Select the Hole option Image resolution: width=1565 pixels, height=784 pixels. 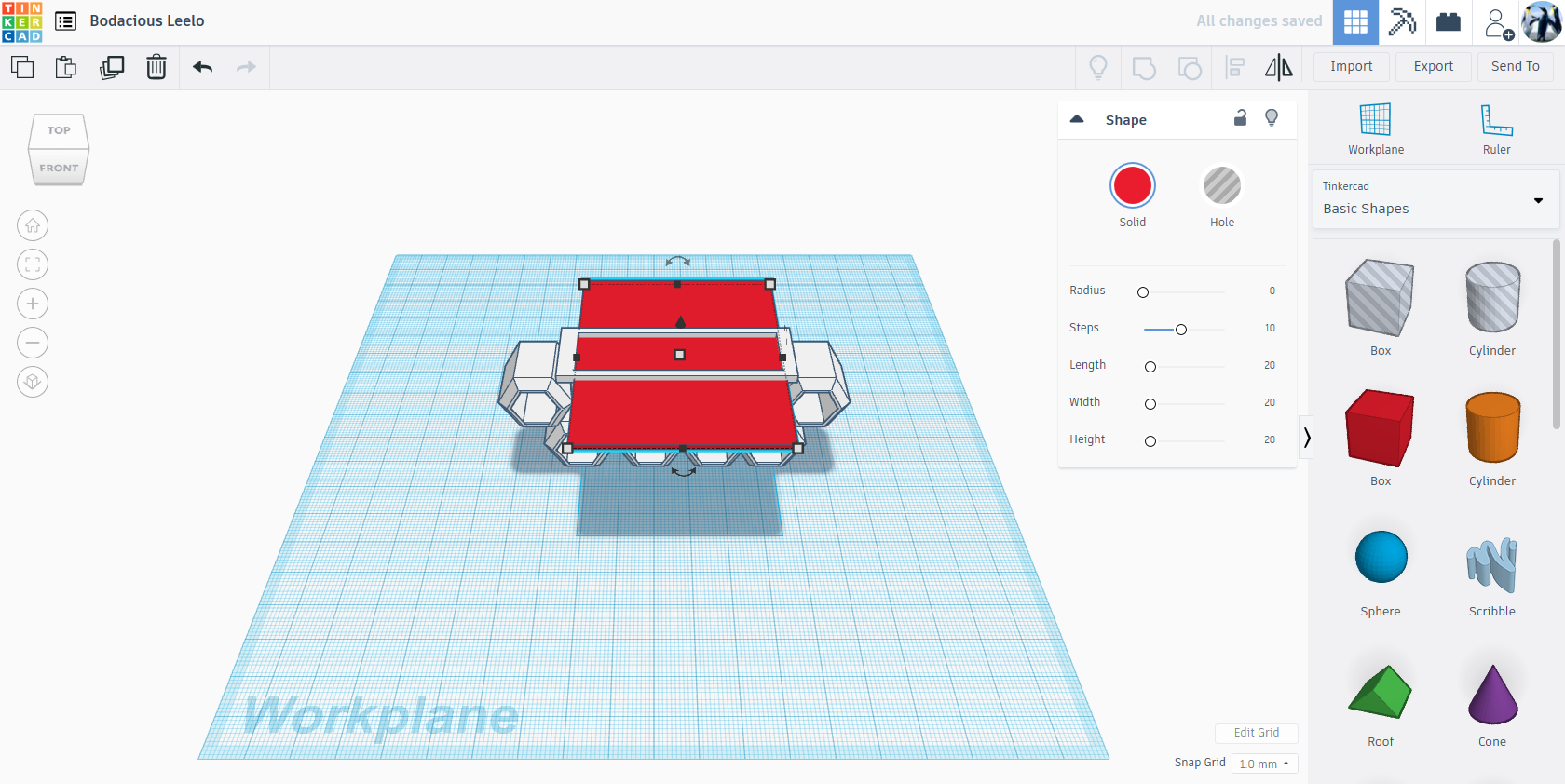point(1222,185)
